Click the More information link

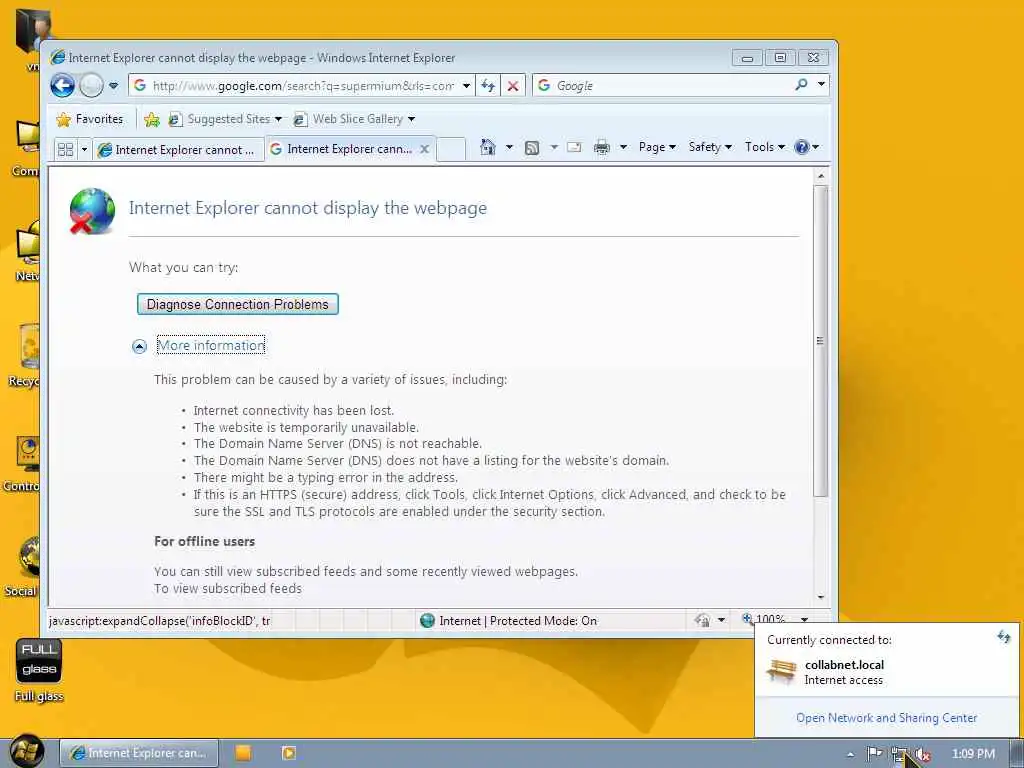(211, 345)
